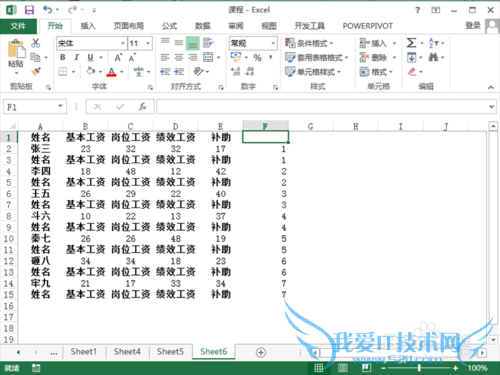Decrease font size with small A
This screenshot has height=375, width=500.
pos(132,58)
